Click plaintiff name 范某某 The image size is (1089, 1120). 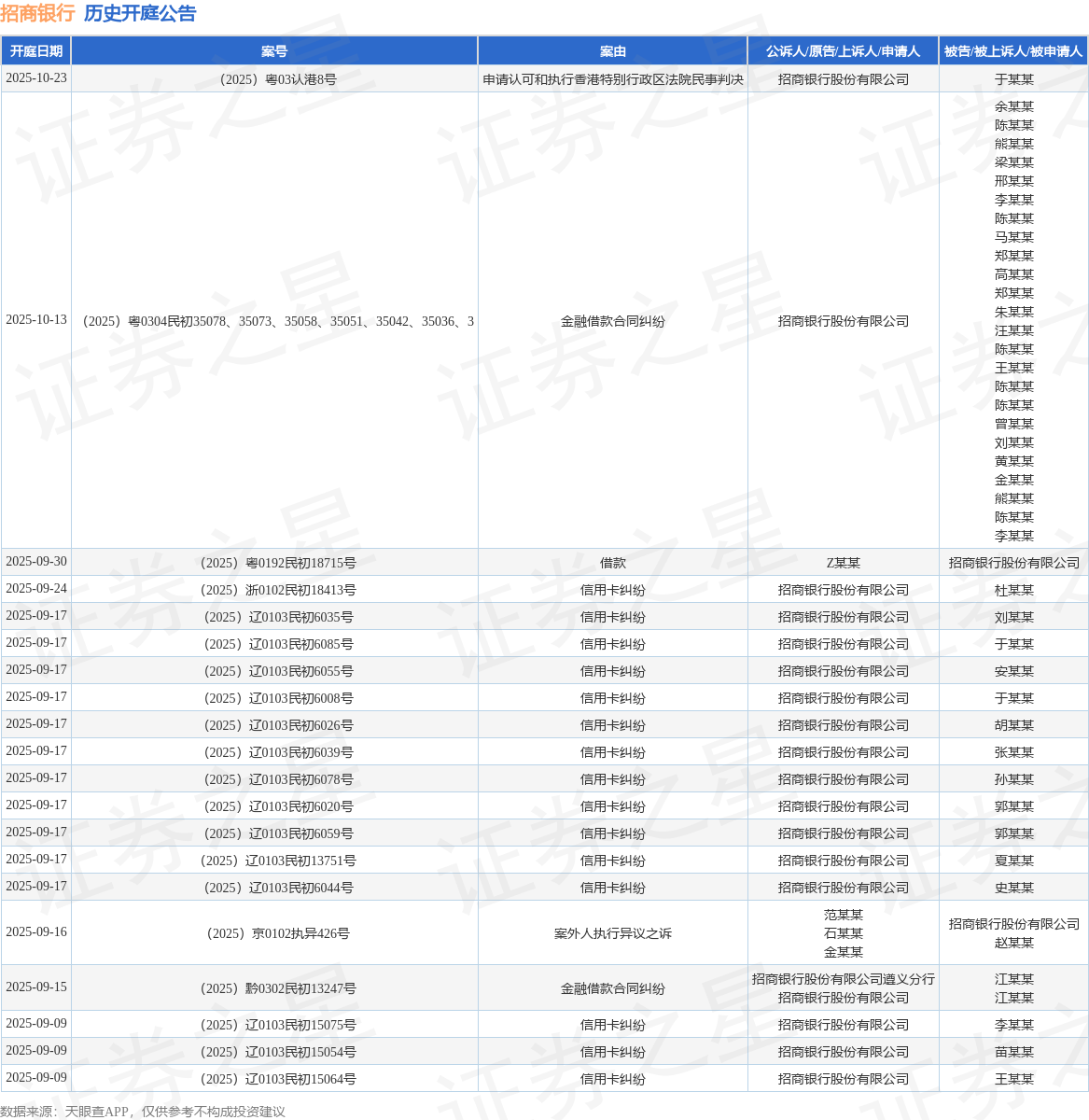844,915
